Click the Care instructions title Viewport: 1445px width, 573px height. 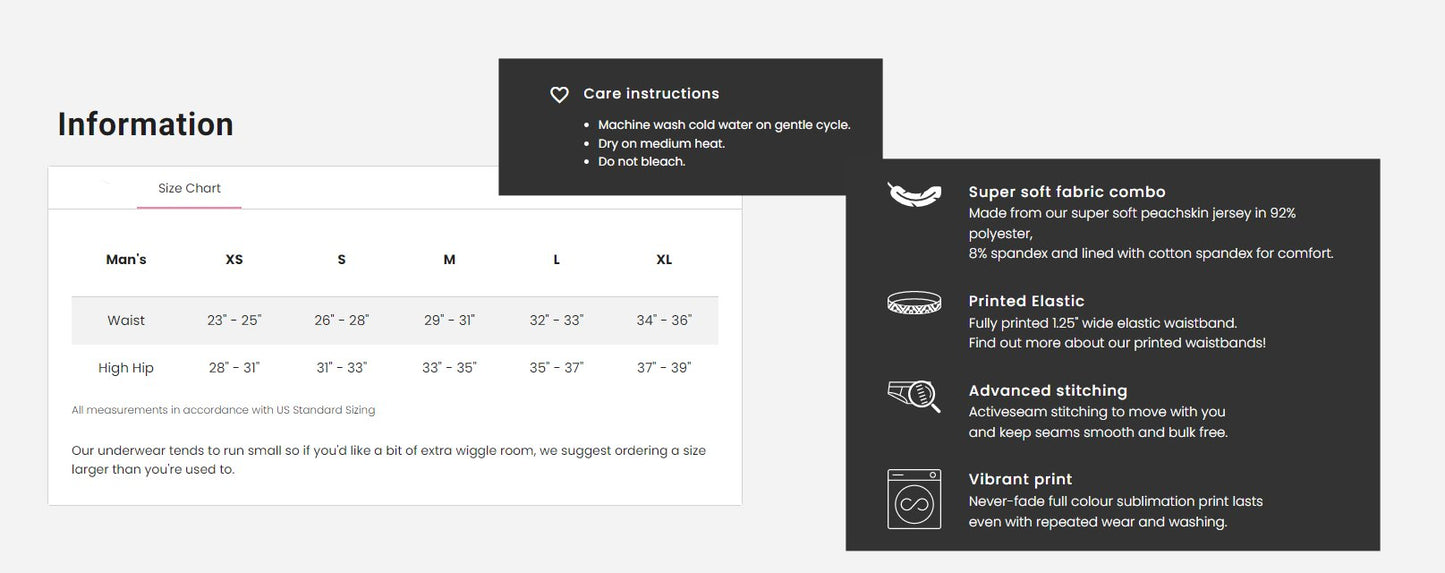point(651,94)
